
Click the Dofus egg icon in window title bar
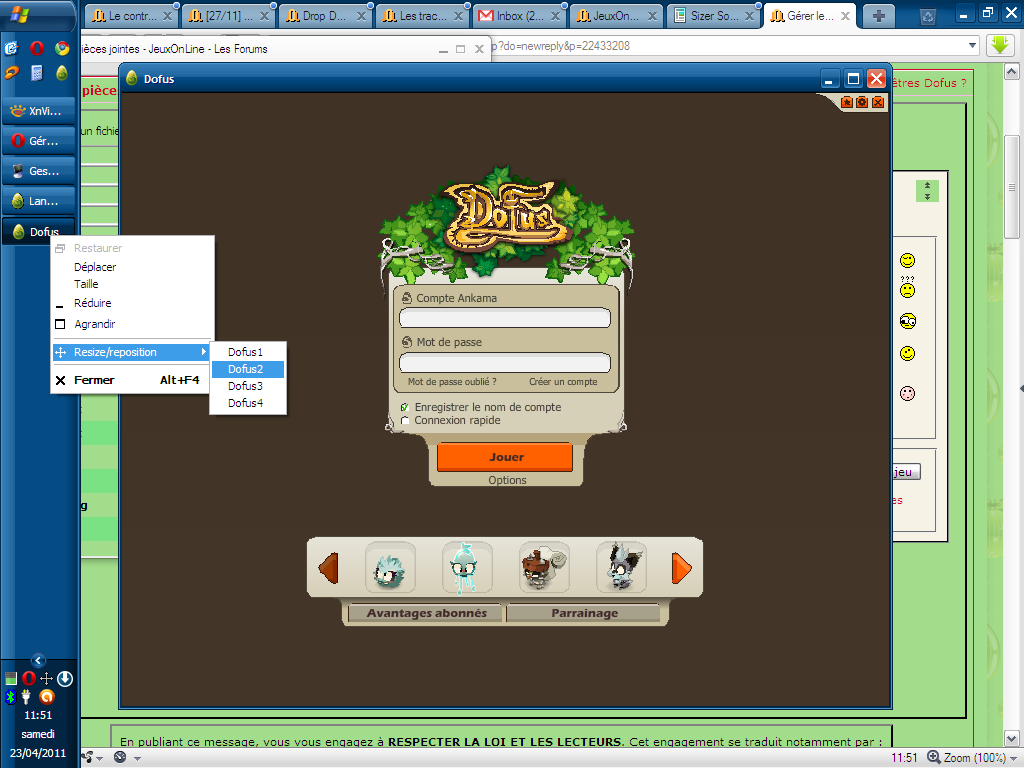point(132,78)
